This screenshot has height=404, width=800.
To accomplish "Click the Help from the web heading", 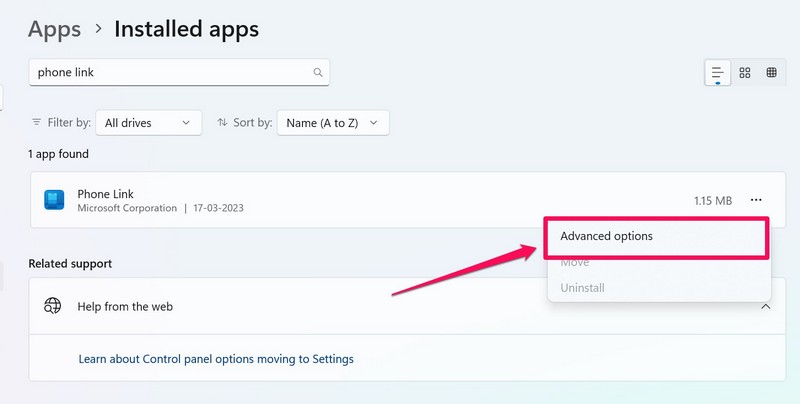I will pos(125,306).
